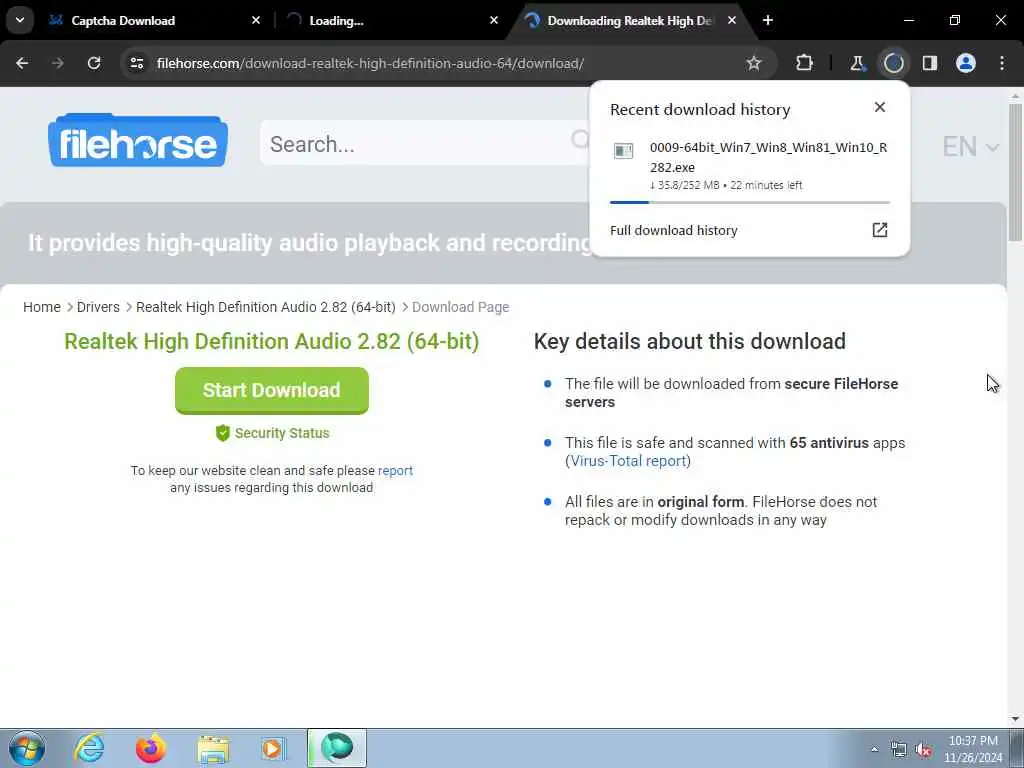Viewport: 1024px width, 768px height.
Task: Close the Recent download history popup
Action: [880, 107]
